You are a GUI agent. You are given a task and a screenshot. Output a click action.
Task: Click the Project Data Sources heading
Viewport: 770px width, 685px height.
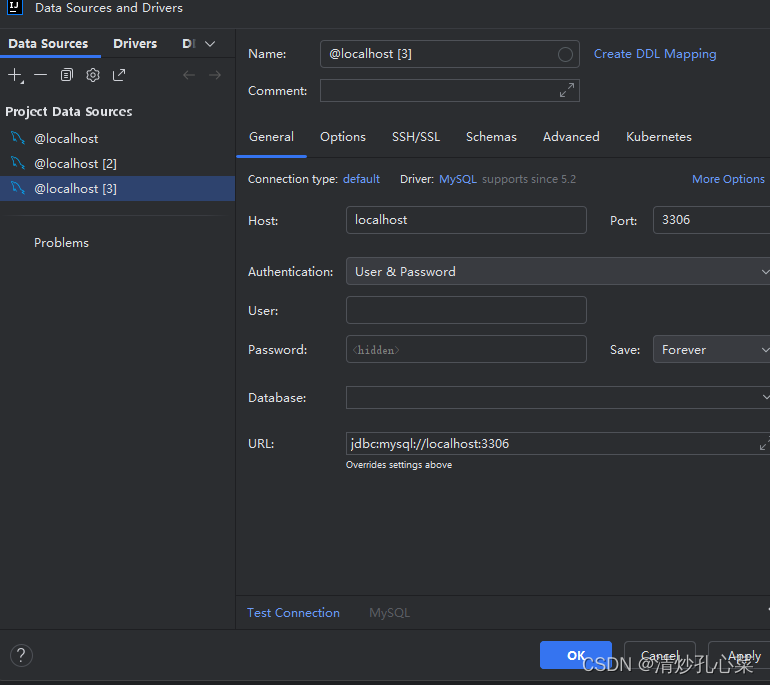click(69, 111)
